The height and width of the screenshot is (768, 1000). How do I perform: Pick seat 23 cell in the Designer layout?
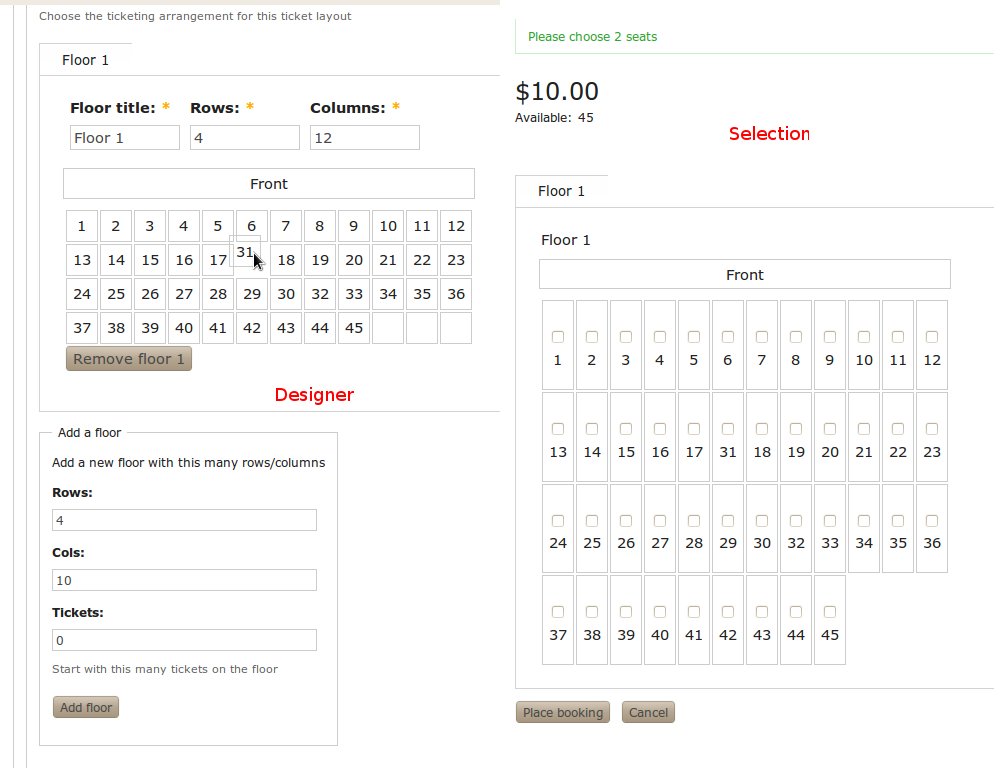456,260
